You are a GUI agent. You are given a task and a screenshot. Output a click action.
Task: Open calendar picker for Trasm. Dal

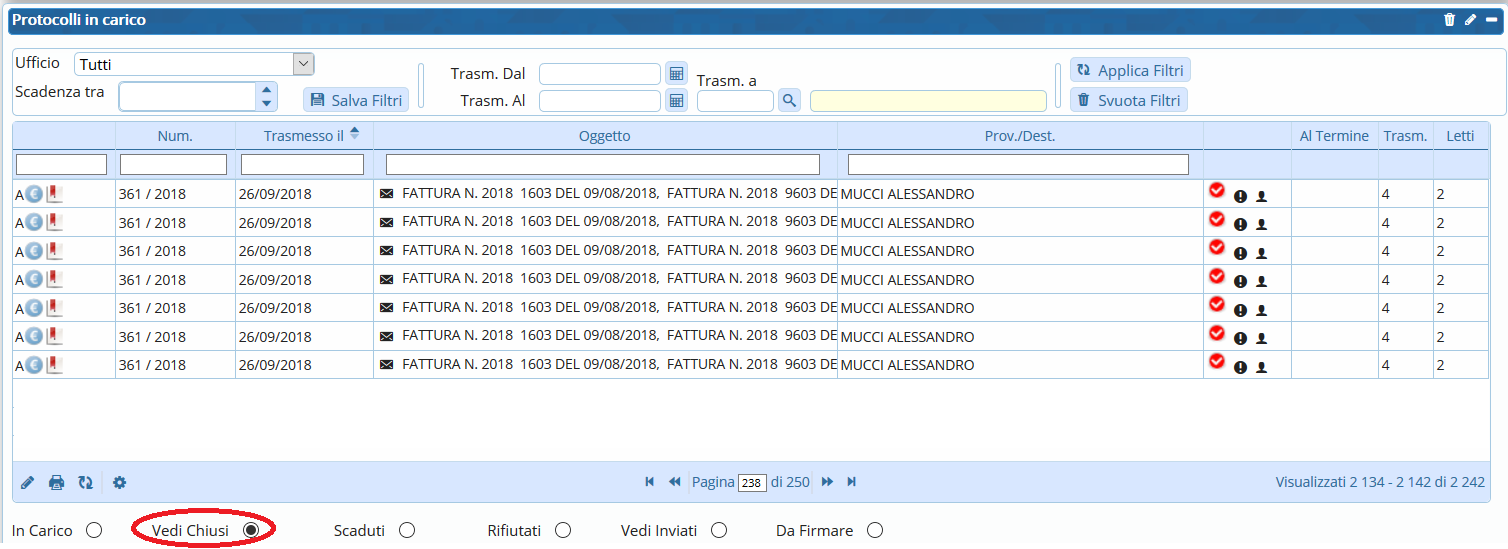click(x=677, y=74)
